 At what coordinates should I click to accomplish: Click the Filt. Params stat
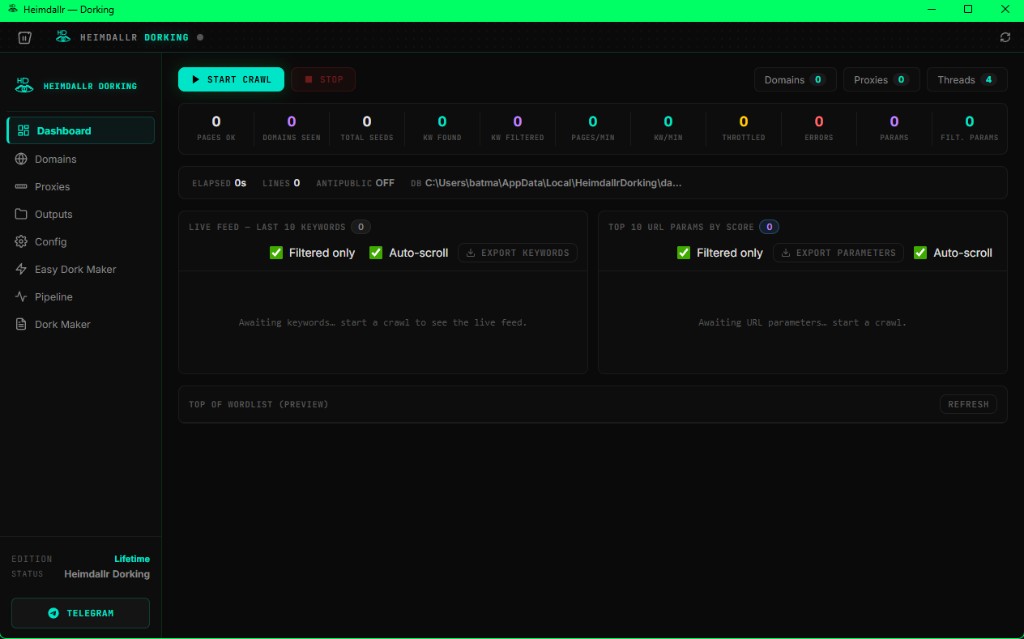click(x=969, y=128)
